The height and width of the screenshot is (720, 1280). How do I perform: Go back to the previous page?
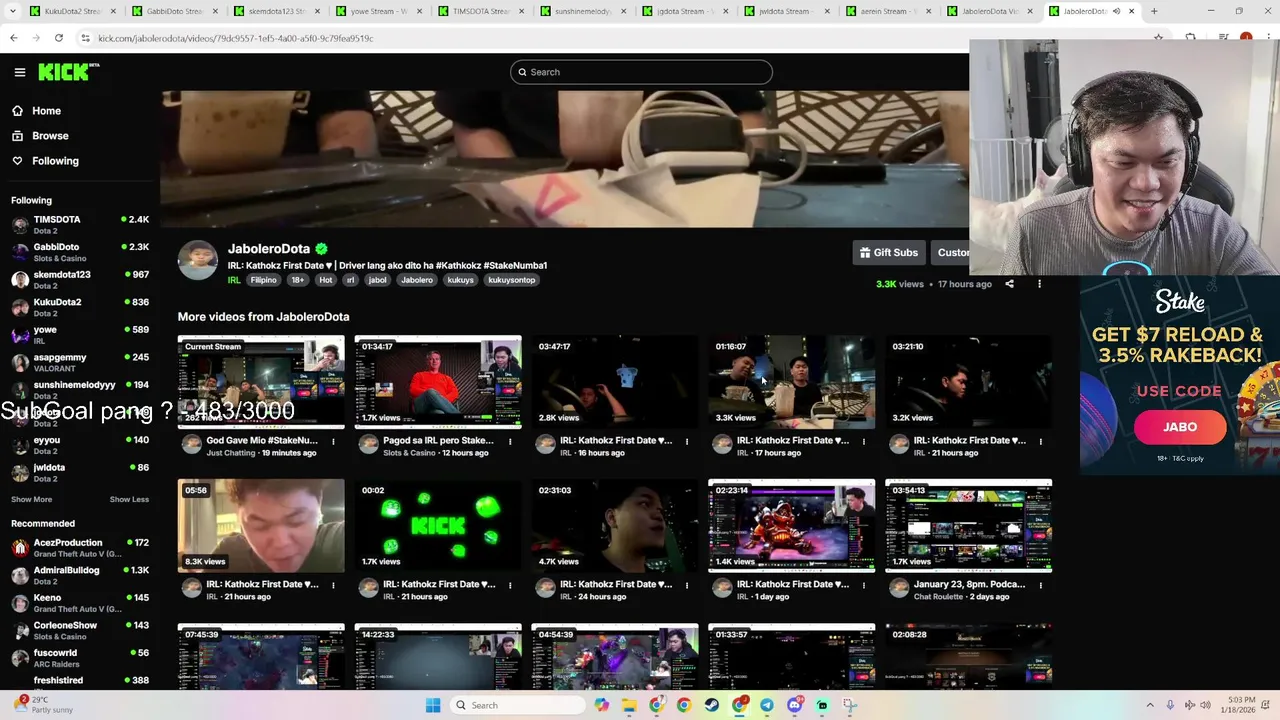tap(14, 38)
